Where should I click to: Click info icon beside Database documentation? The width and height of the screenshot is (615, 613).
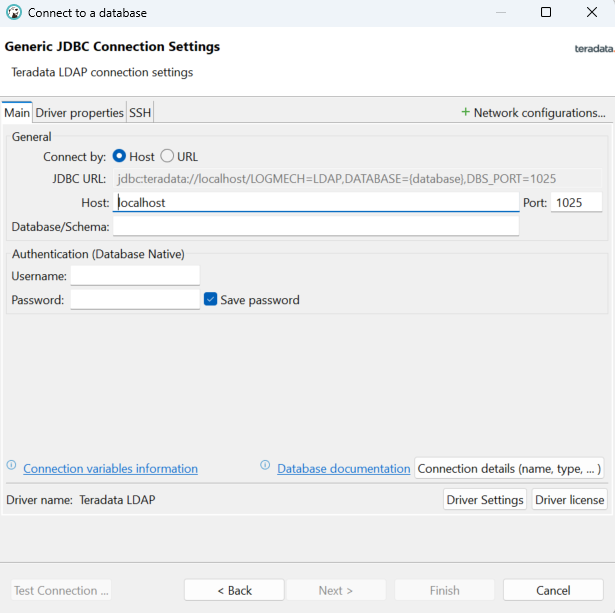265,465
